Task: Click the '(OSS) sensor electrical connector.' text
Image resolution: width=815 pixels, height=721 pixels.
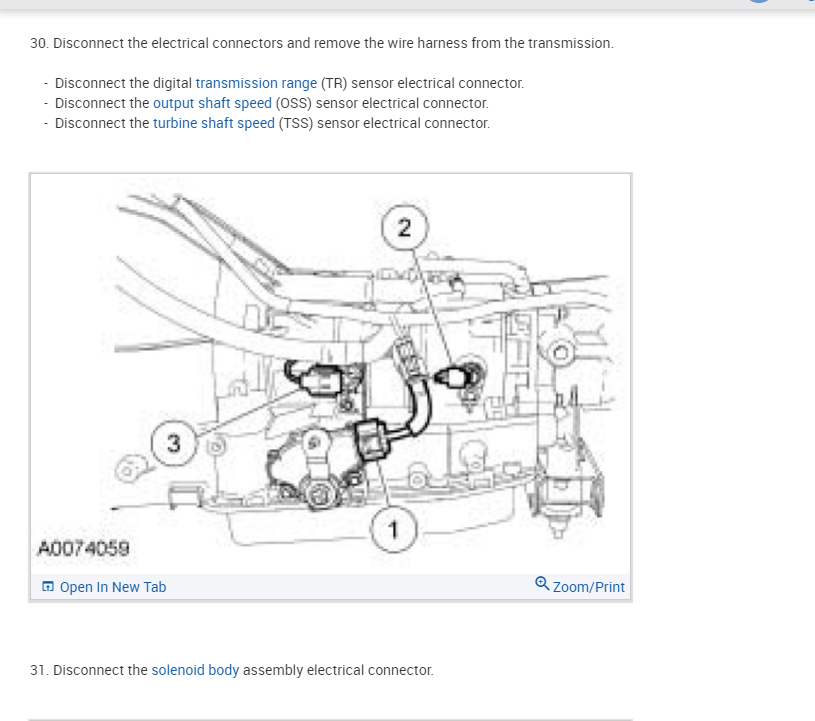Action: 382,103
